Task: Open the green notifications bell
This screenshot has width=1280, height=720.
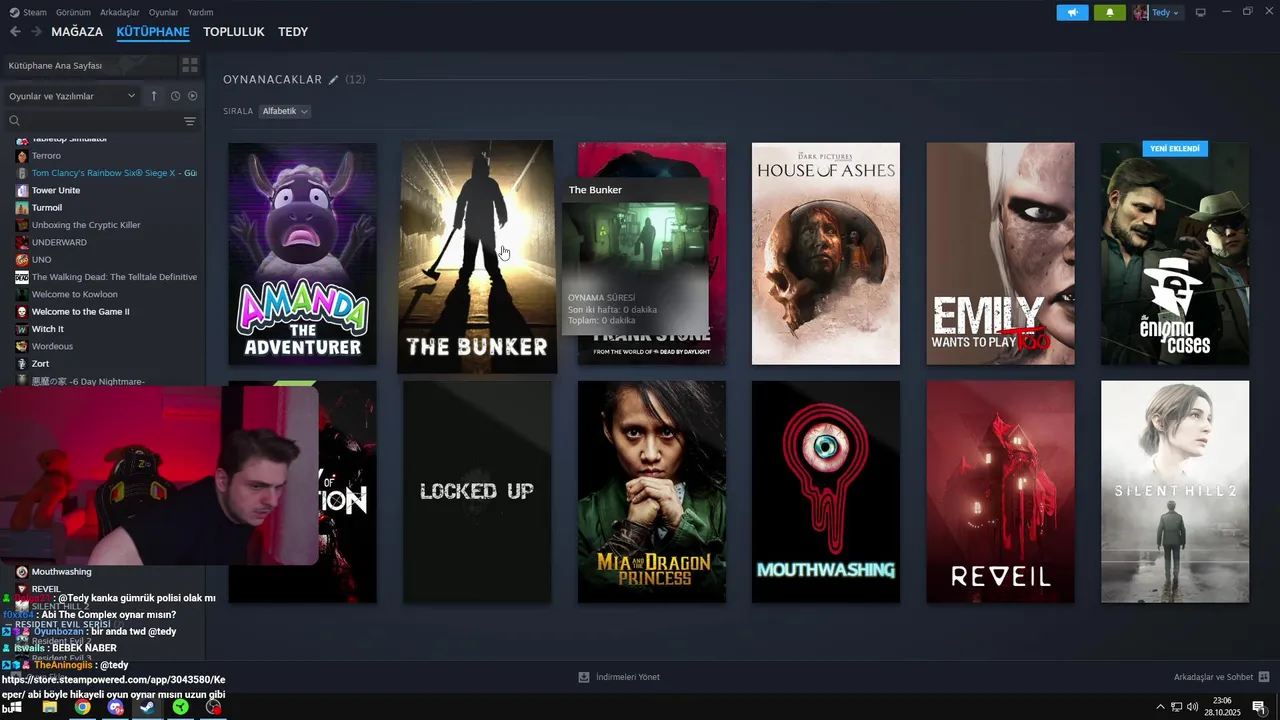Action: tap(1110, 13)
